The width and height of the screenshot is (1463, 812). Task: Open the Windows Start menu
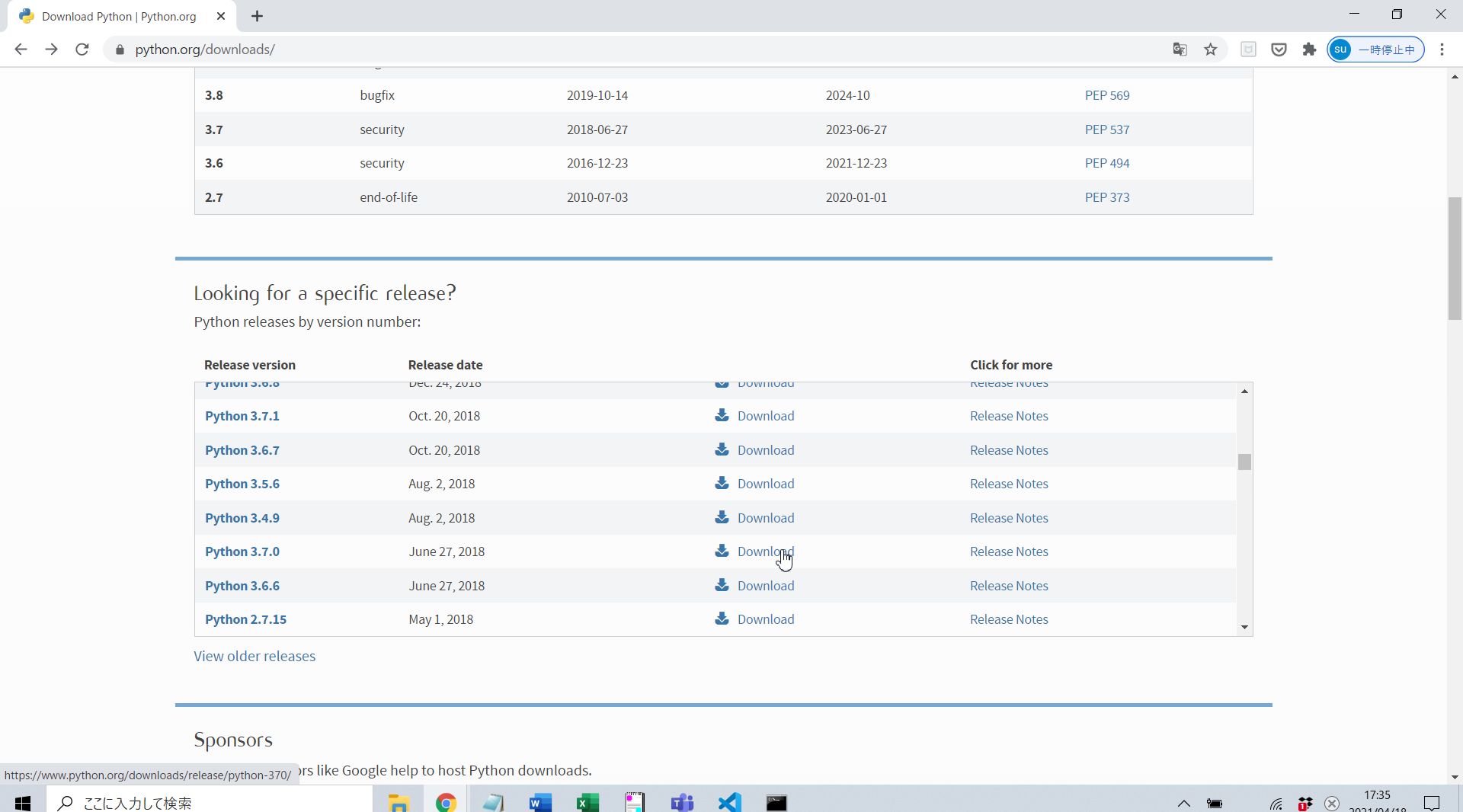(23, 802)
